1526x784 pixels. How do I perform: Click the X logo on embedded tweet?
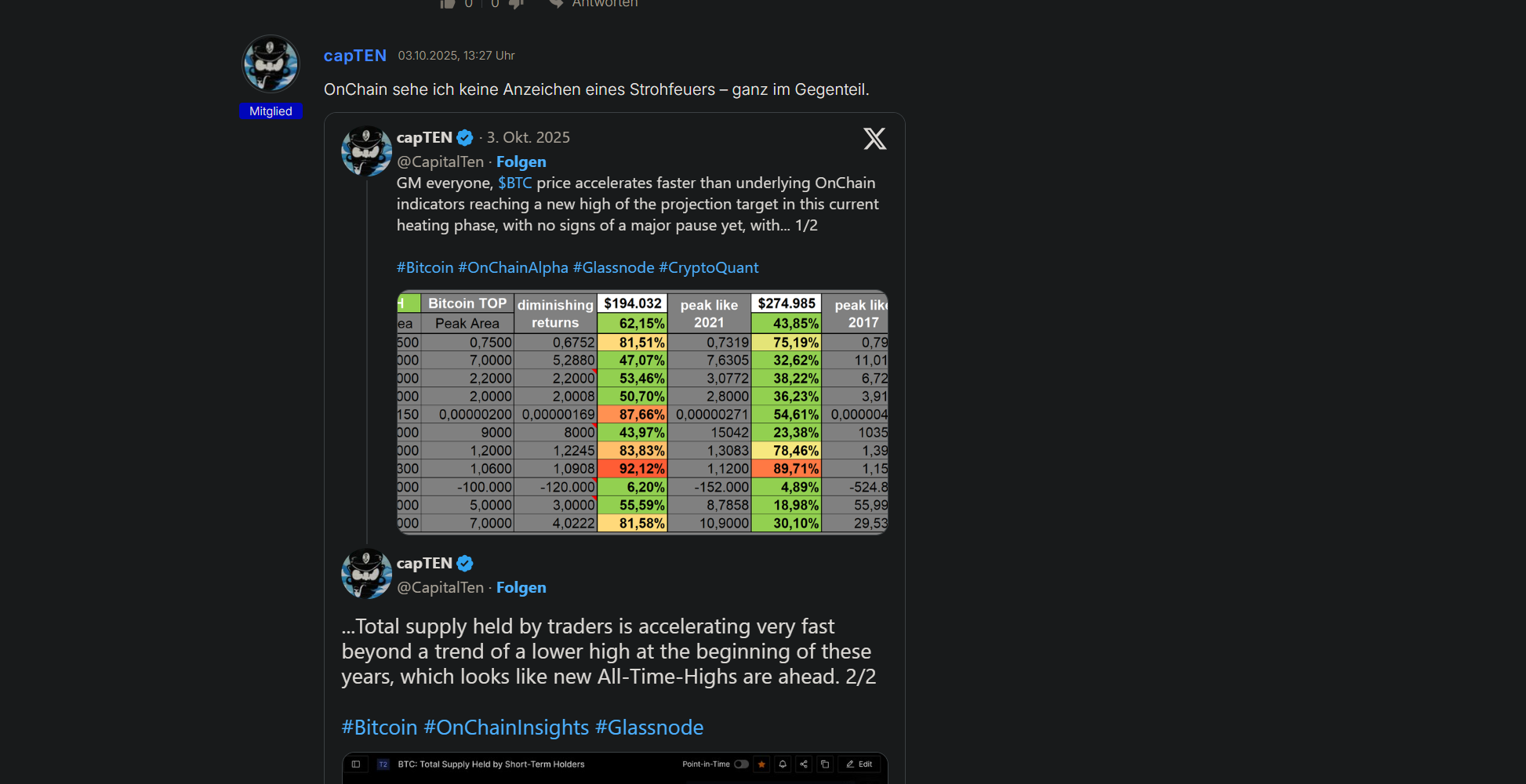[x=874, y=139]
